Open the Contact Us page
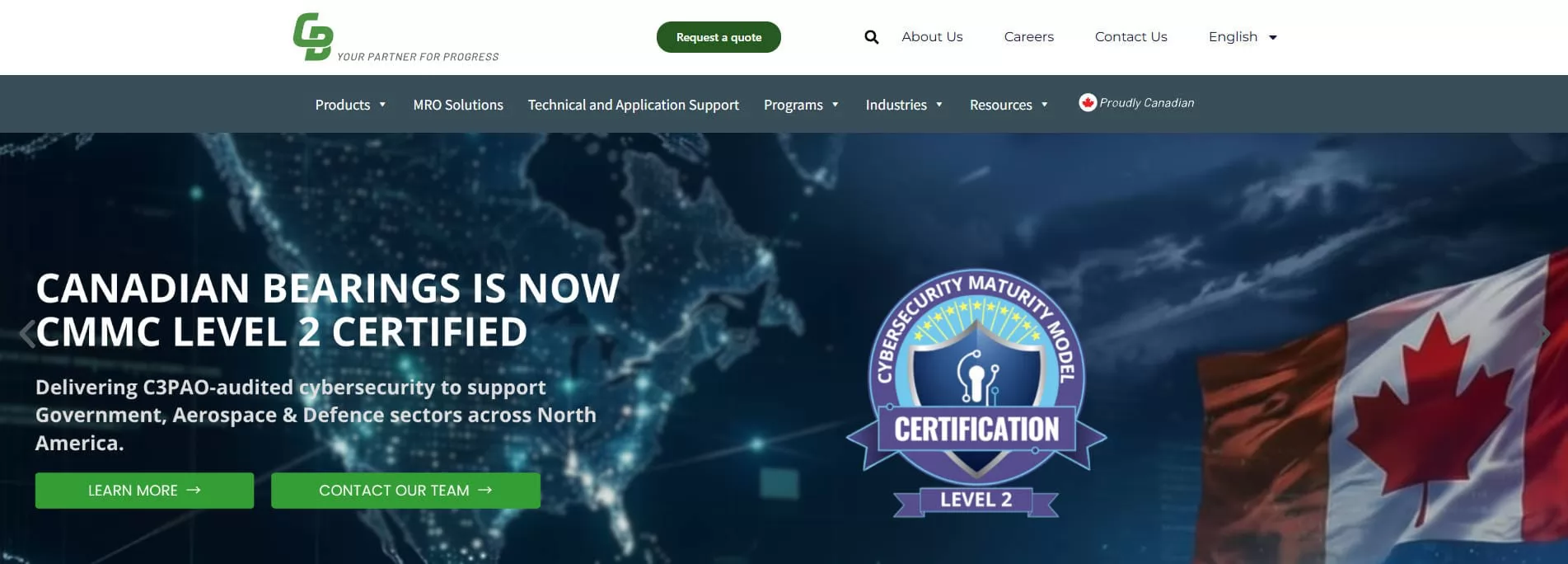1568x564 pixels. (x=1130, y=37)
